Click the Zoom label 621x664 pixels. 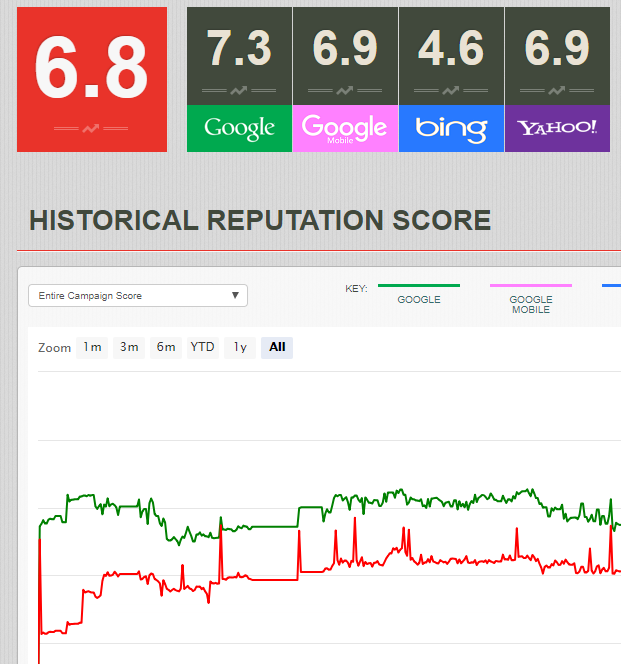tap(54, 348)
